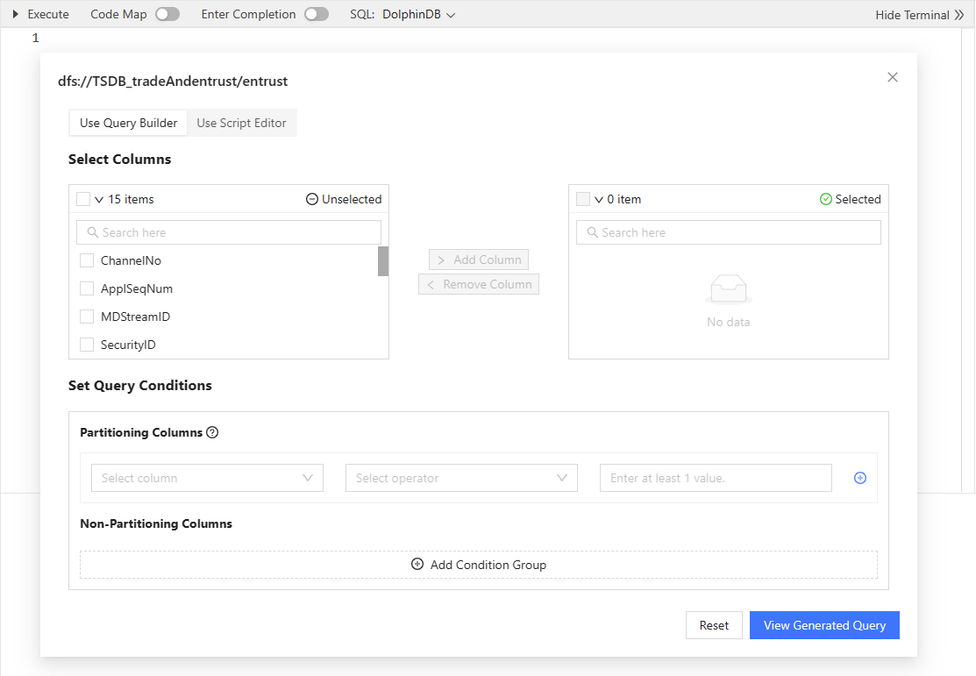The image size is (976, 676).
Task: Tick the SecurityID column checkbox
Action: pos(87,345)
